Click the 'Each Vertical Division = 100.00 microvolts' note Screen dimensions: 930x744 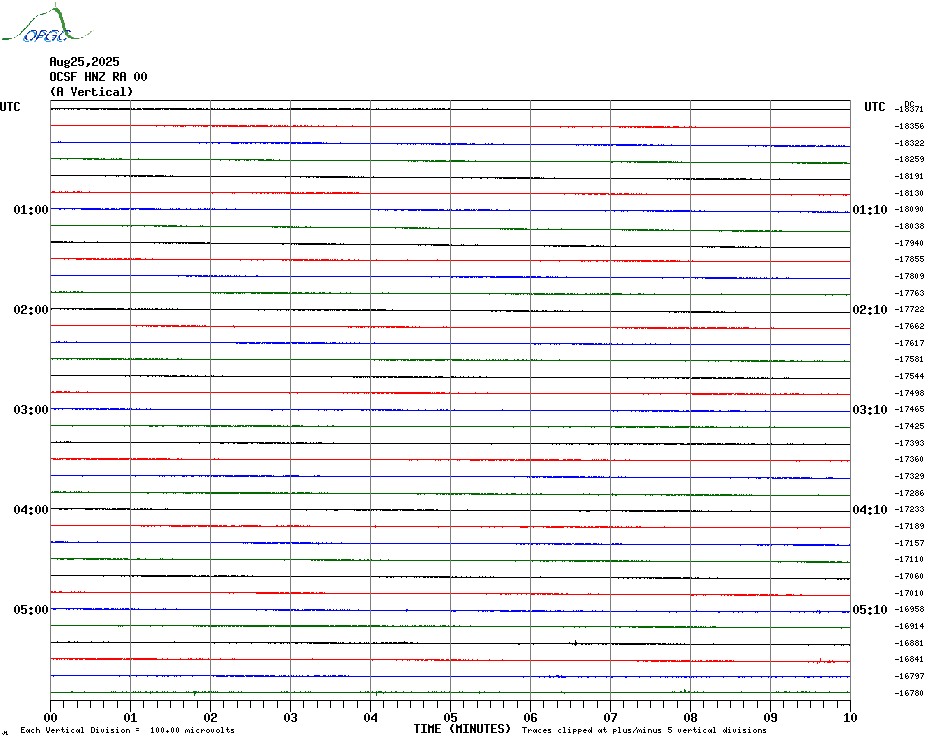click(x=128, y=730)
